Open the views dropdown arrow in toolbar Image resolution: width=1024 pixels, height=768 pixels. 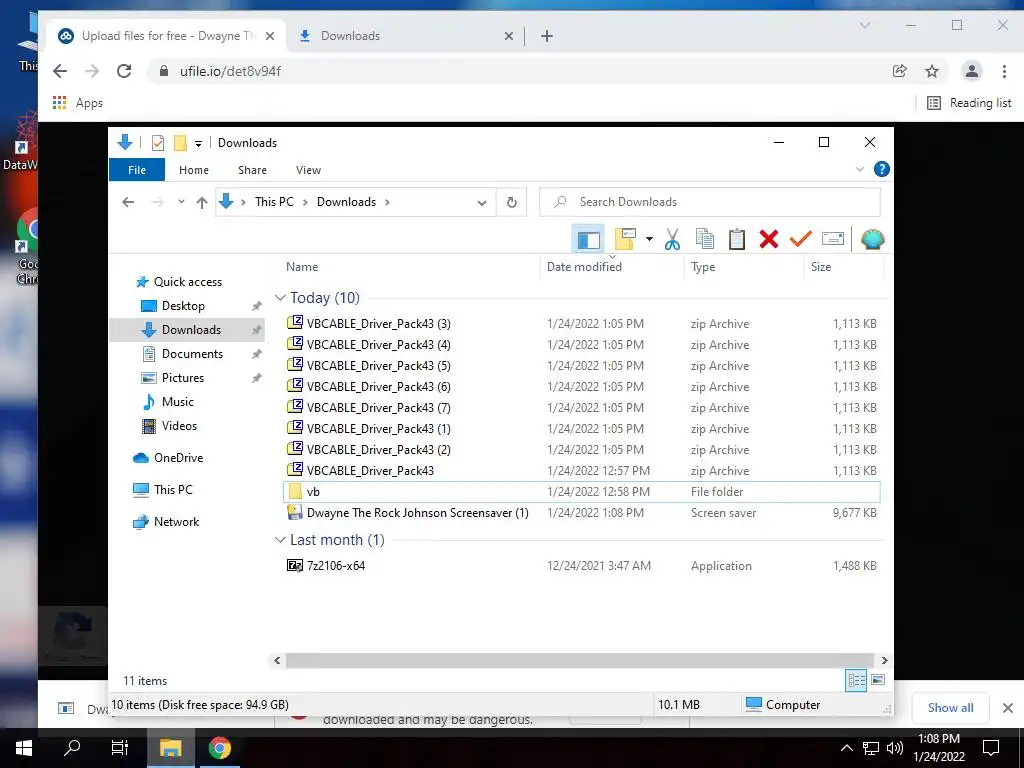coord(649,239)
